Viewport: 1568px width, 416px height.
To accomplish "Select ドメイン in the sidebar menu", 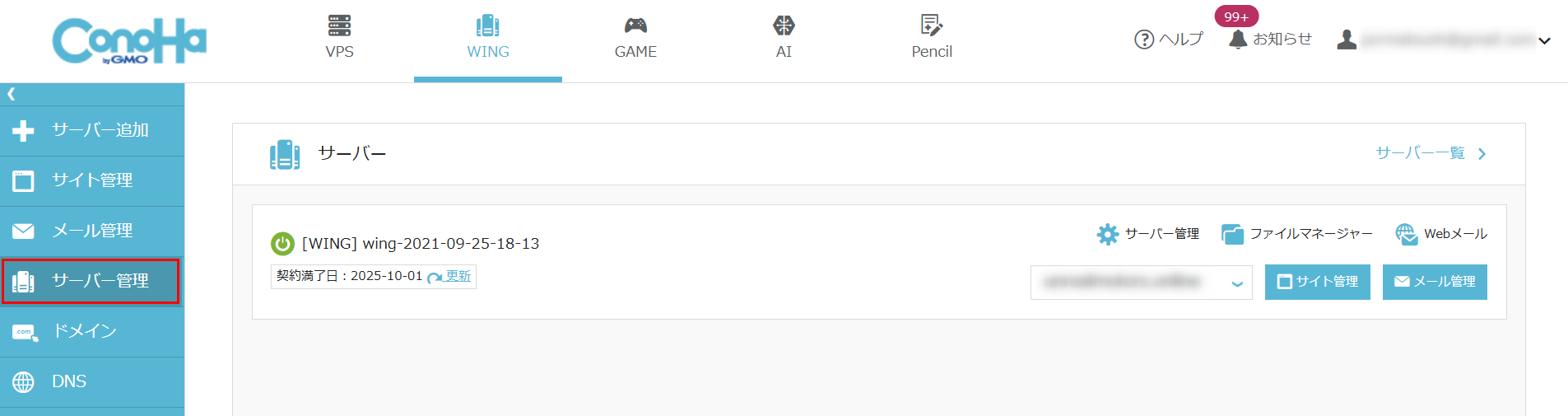I will click(x=84, y=331).
